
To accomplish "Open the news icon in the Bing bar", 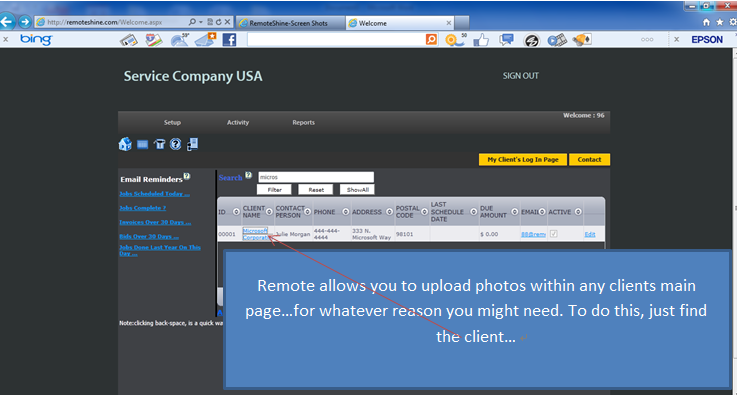I will (x=128, y=40).
